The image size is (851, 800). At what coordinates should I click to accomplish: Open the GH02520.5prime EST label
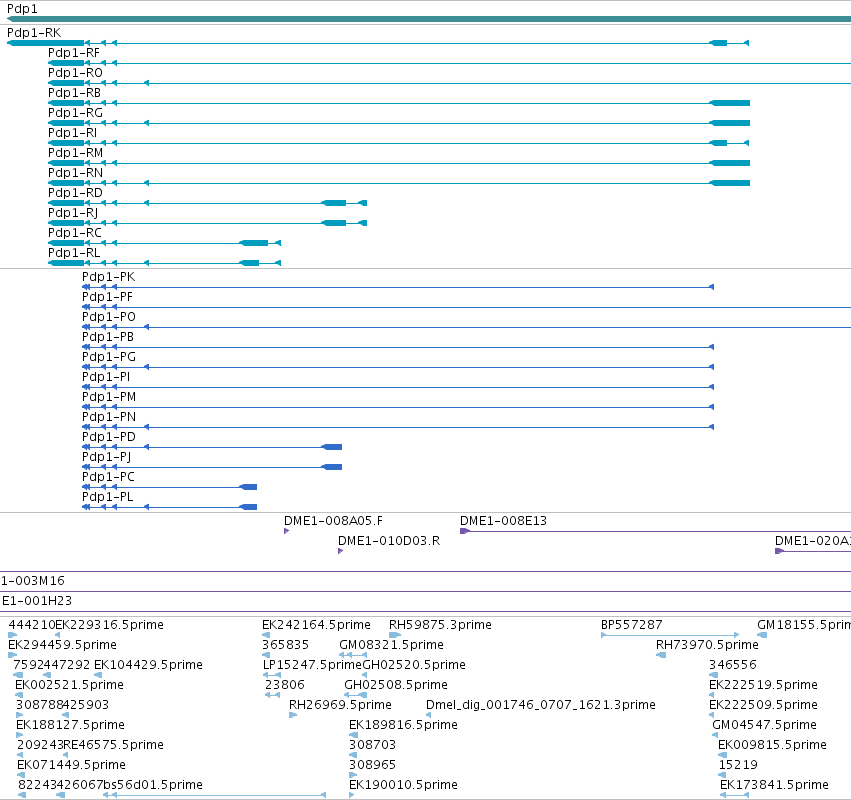pyautogui.click(x=414, y=665)
